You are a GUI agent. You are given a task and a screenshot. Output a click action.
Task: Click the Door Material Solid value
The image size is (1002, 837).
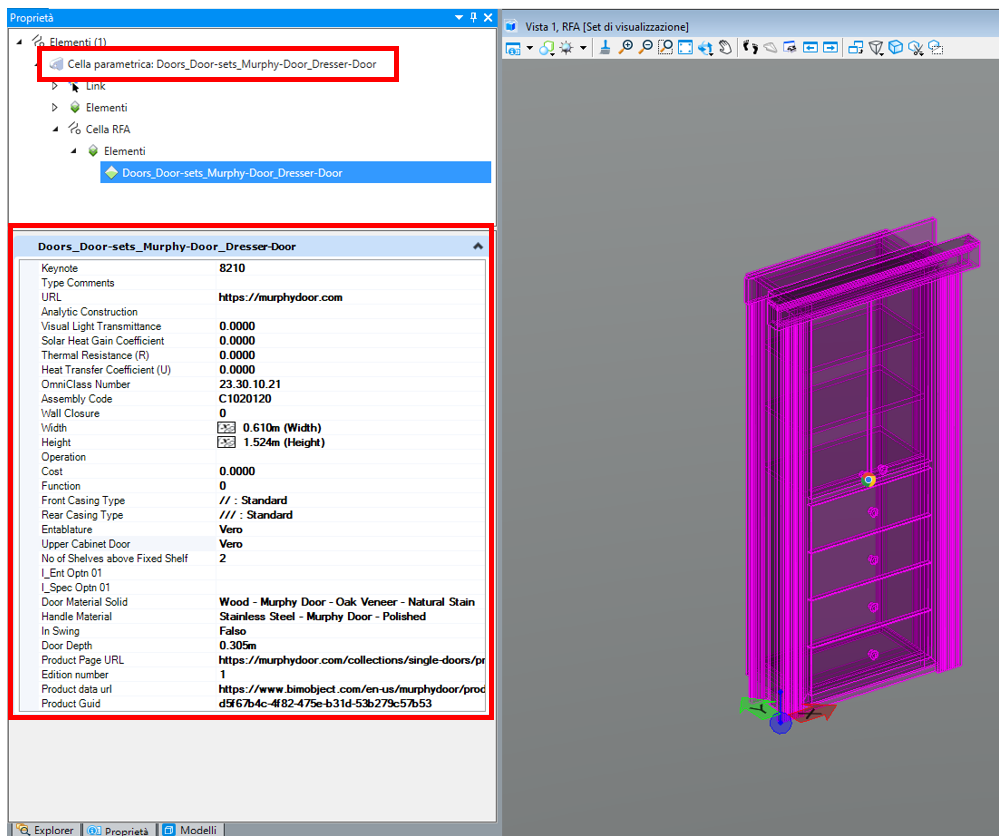(347, 602)
